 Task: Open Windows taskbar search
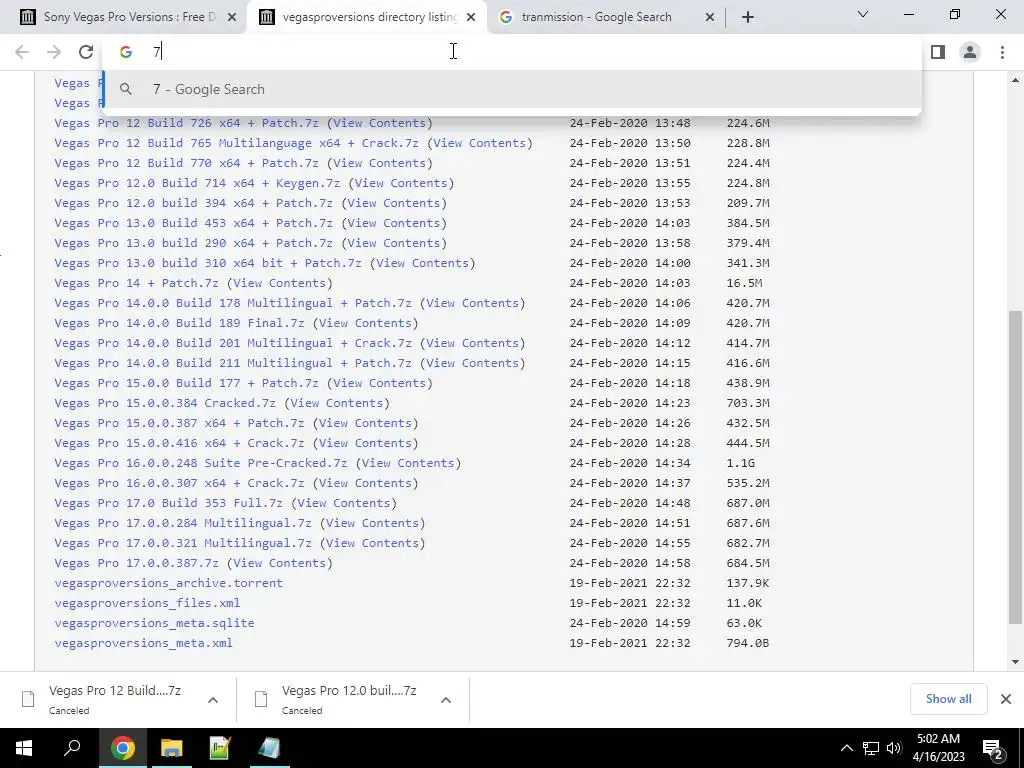click(72, 748)
